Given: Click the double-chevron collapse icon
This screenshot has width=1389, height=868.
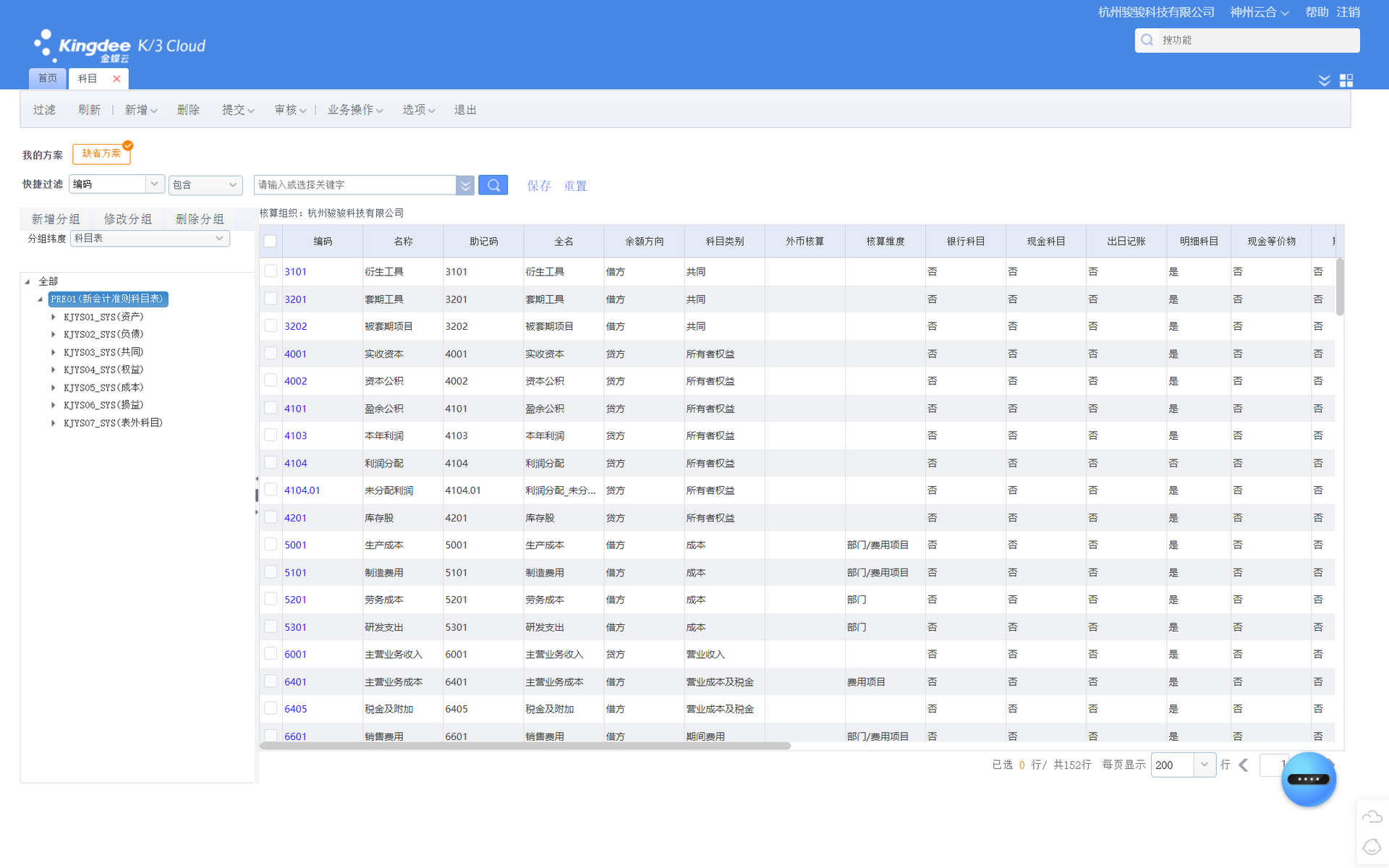Looking at the screenshot, I should [x=1324, y=80].
